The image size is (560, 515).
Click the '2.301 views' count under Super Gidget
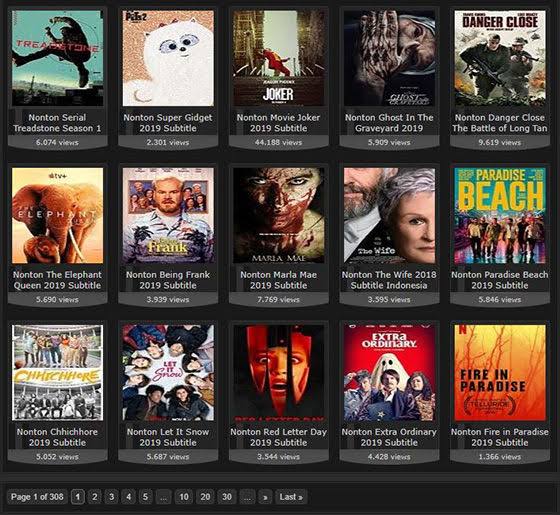[x=168, y=142]
